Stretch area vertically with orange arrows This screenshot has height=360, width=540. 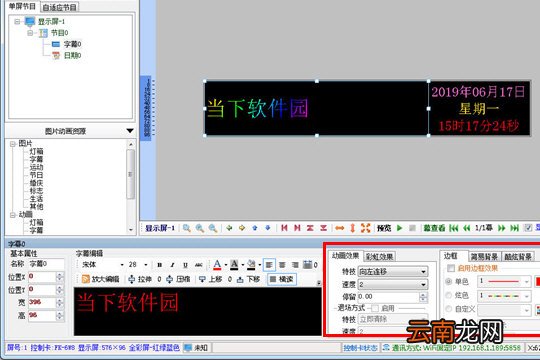pos(353,228)
